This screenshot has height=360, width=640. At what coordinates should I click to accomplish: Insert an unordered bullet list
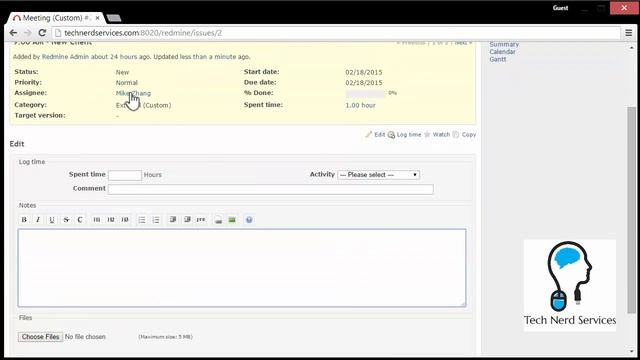[x=142, y=220]
